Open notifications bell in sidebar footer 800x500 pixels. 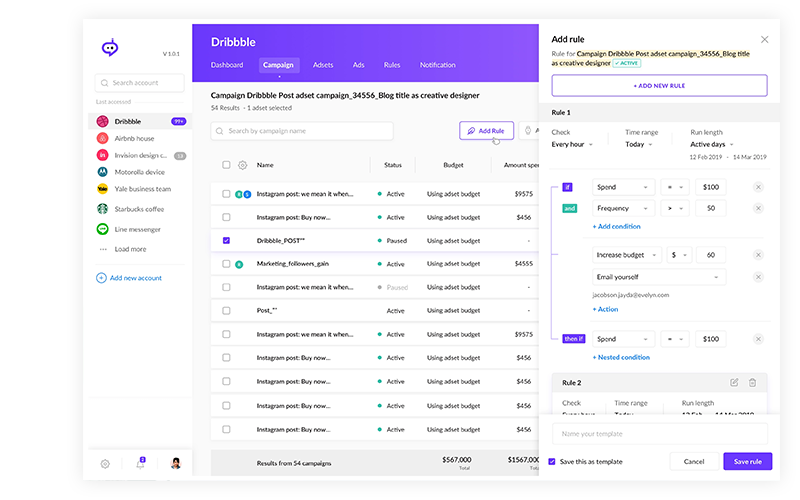point(140,463)
